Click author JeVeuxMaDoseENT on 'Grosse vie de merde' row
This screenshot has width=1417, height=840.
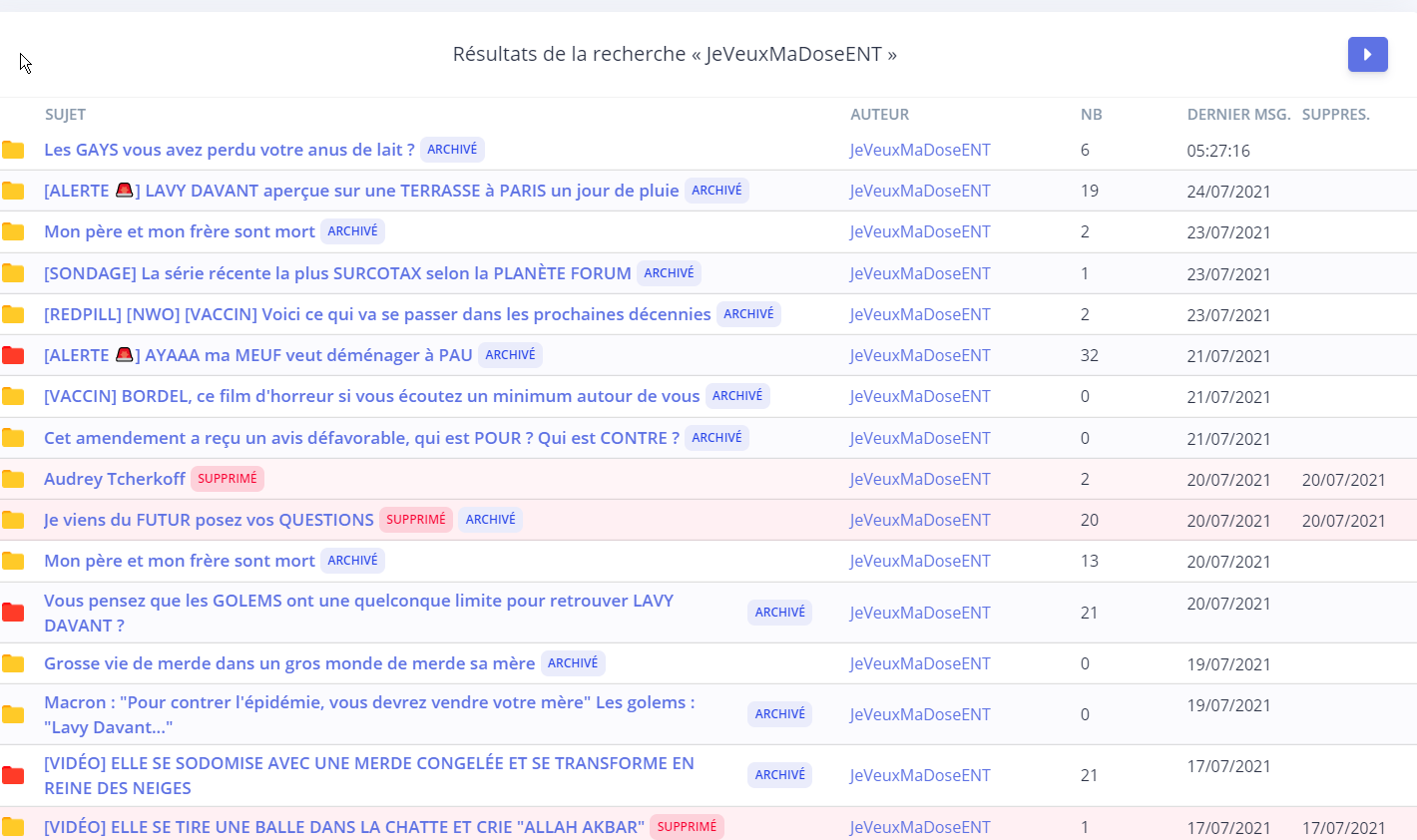pos(920,663)
